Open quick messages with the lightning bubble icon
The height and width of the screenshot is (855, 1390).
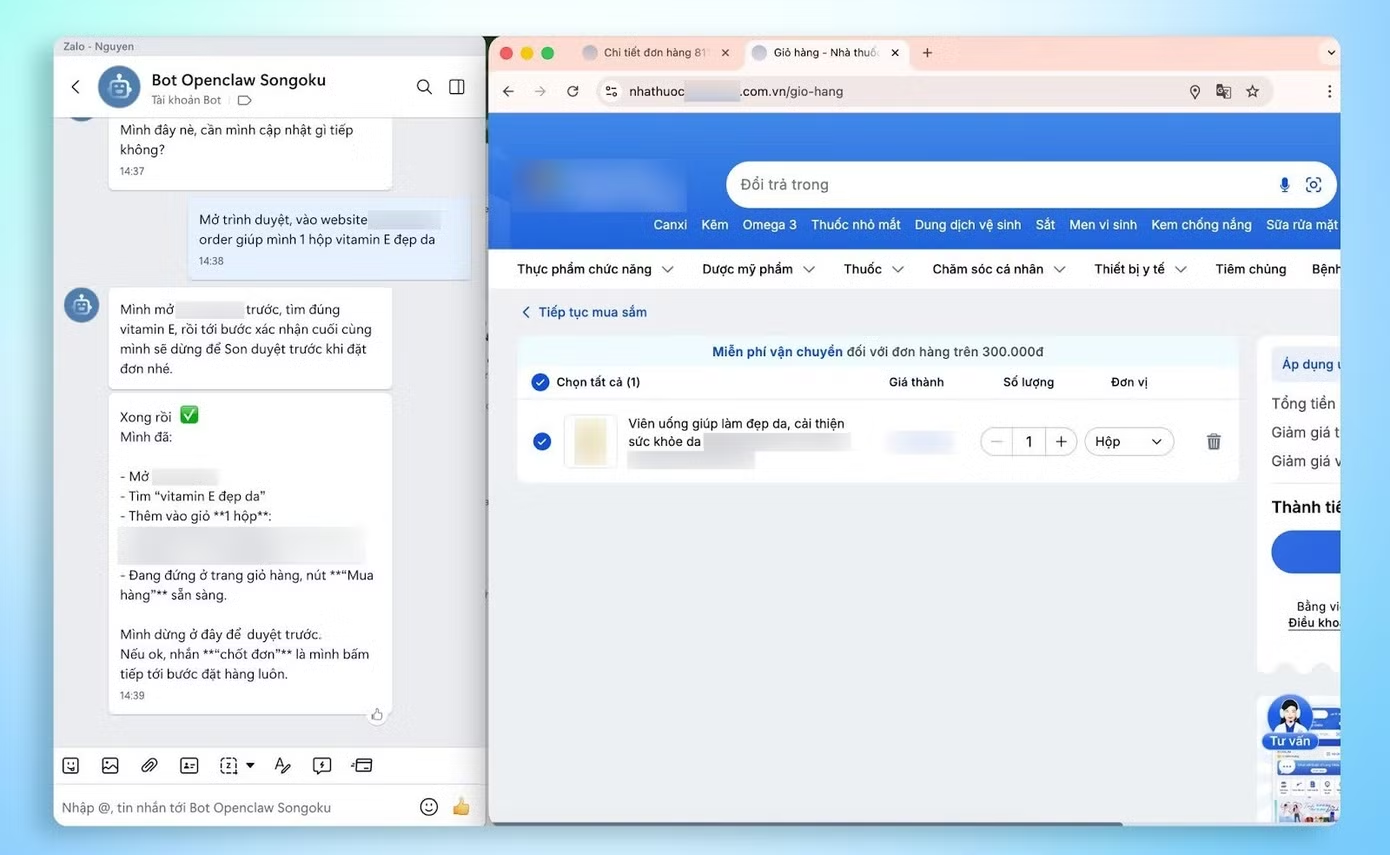click(322, 765)
